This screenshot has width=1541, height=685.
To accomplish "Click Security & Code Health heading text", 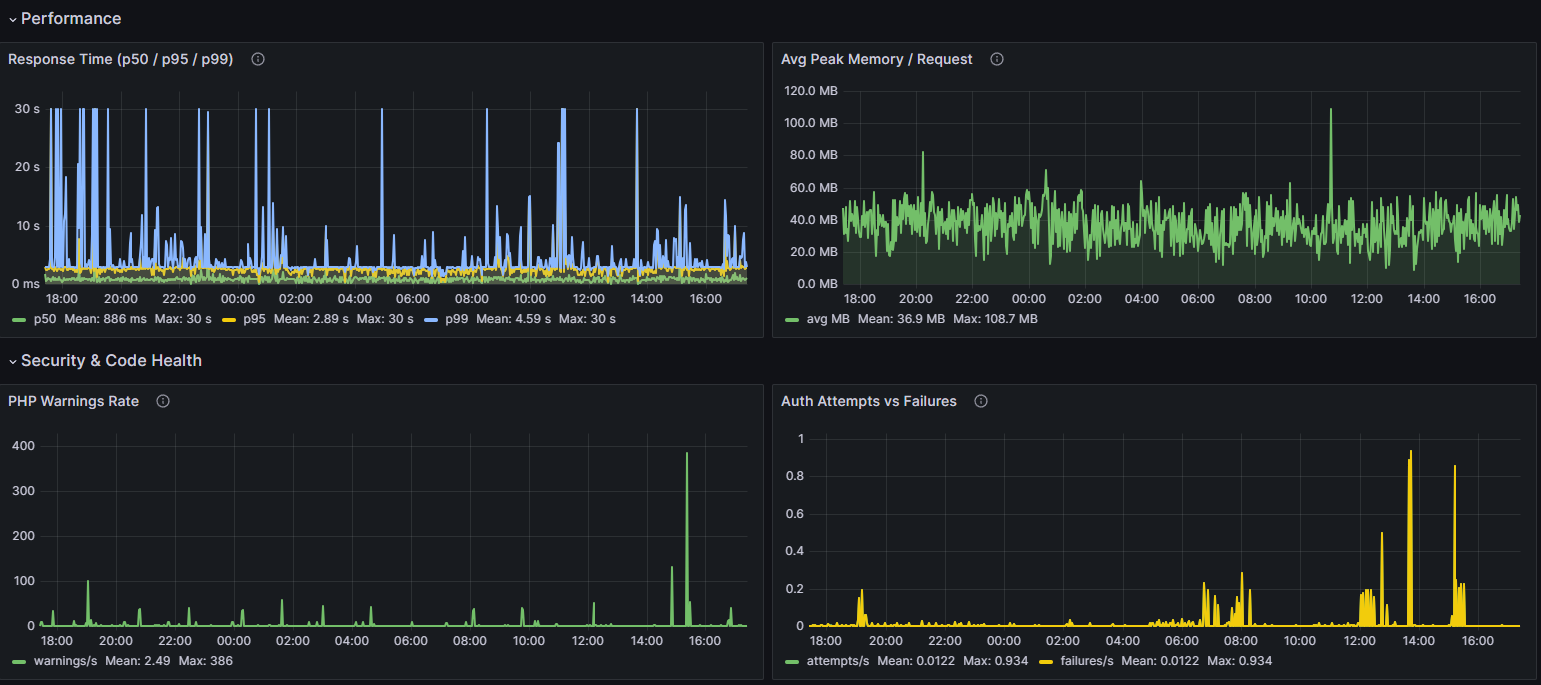I will (x=111, y=360).
